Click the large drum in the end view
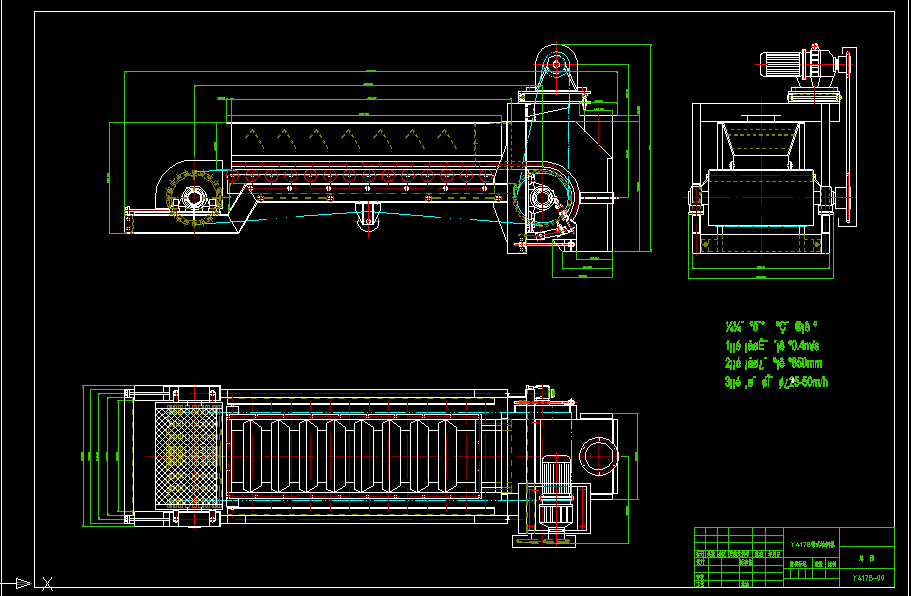911x596 pixels. coord(762,197)
